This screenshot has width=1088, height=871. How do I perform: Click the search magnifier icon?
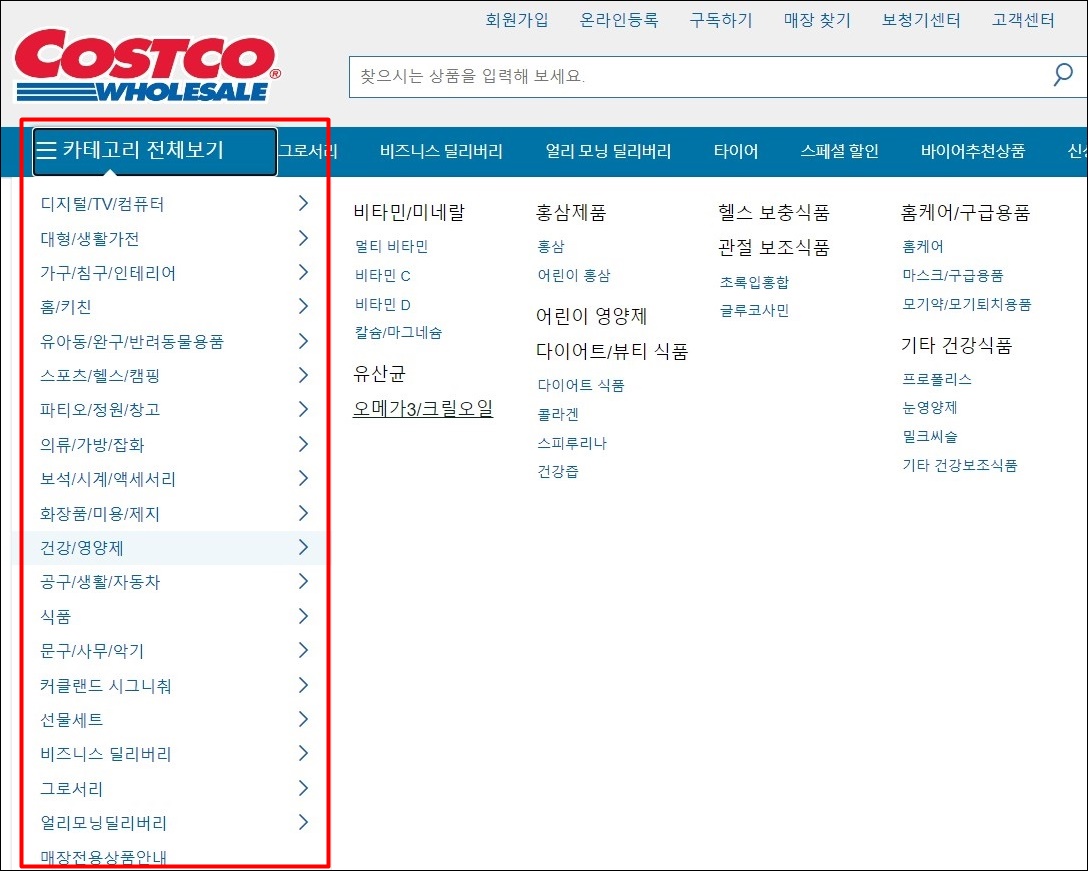[x=1061, y=75]
